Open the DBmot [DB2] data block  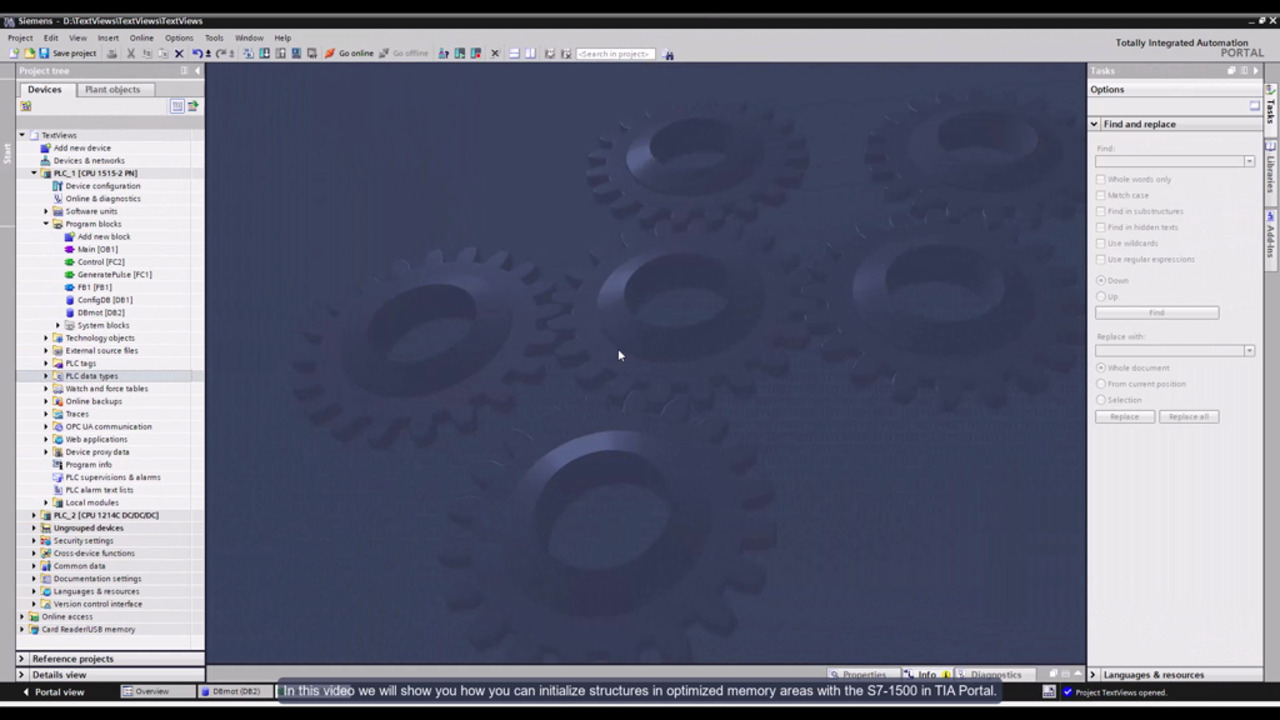pos(100,312)
